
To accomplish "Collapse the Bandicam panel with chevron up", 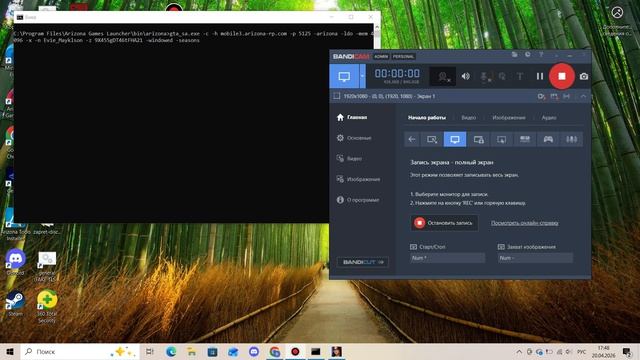I will pyautogui.click(x=583, y=96).
